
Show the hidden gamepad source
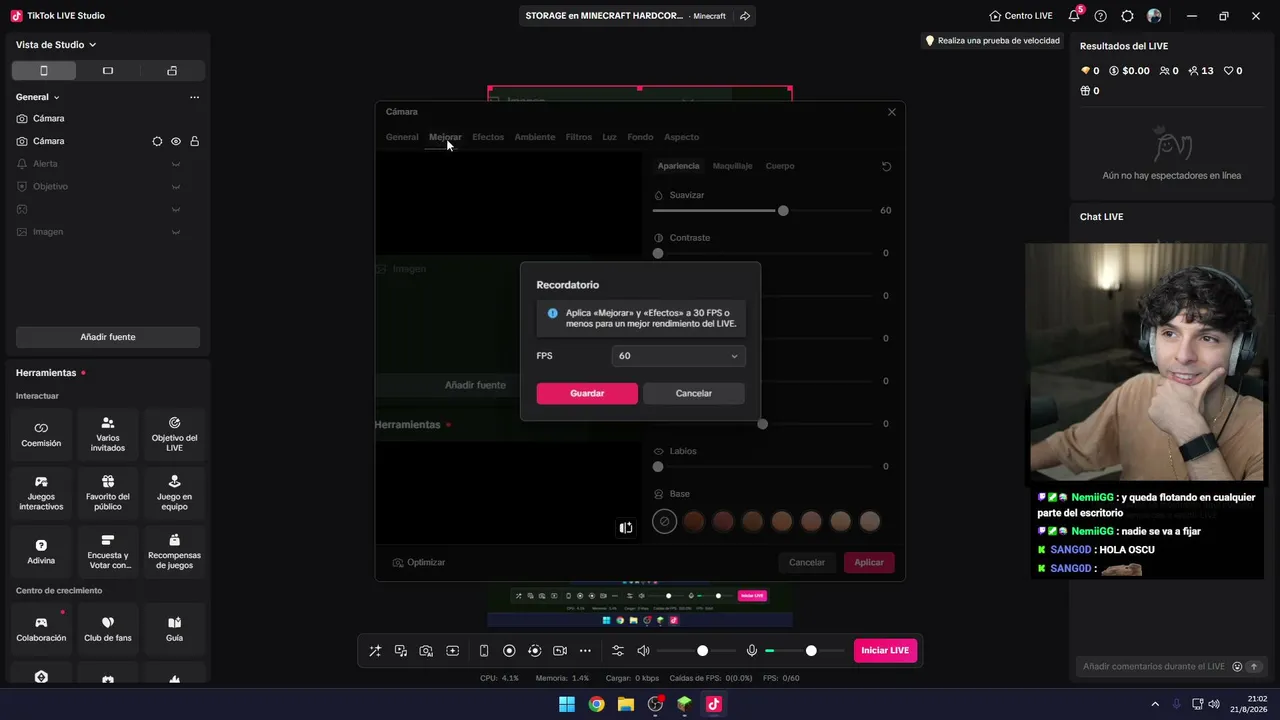pos(176,210)
